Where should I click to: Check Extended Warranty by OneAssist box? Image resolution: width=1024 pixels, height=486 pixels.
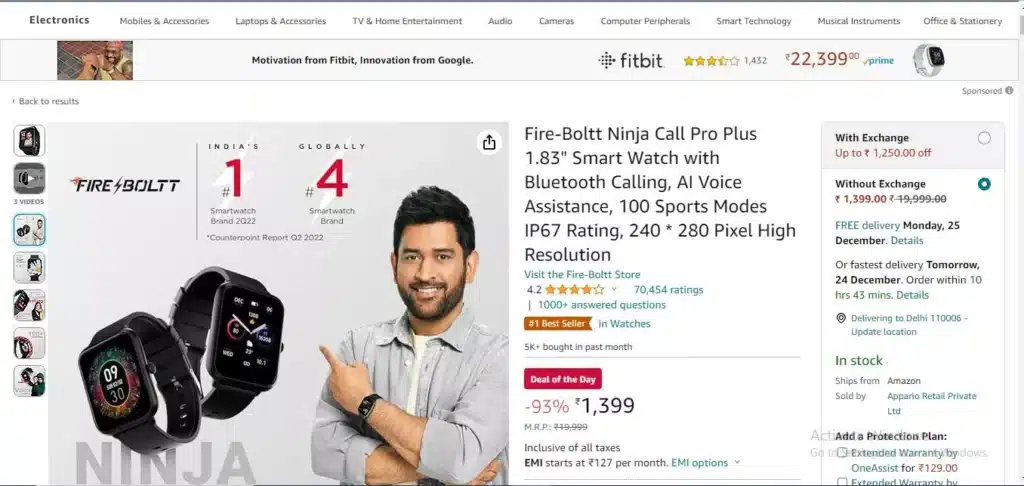[x=842, y=452]
